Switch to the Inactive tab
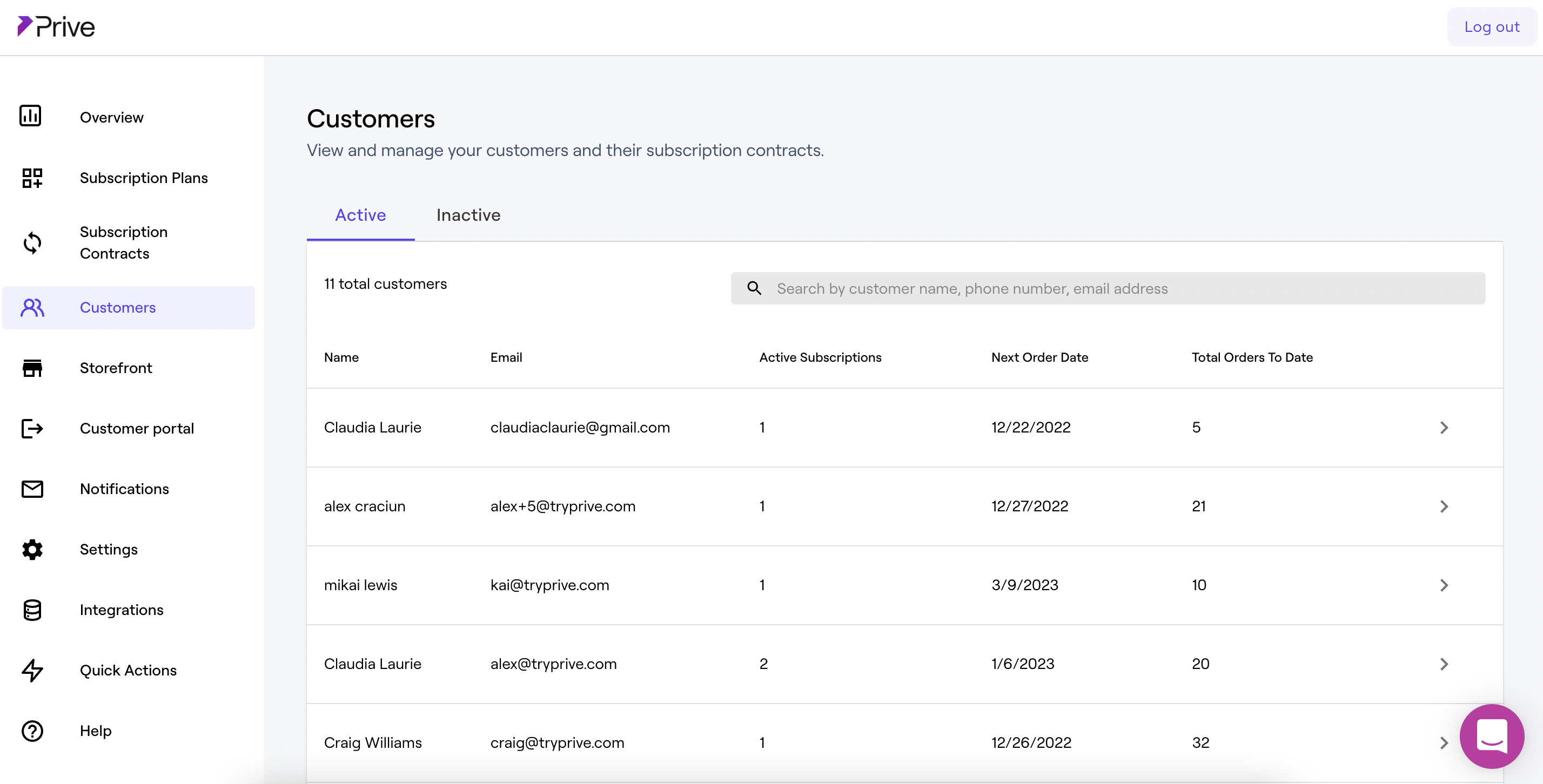 (468, 215)
